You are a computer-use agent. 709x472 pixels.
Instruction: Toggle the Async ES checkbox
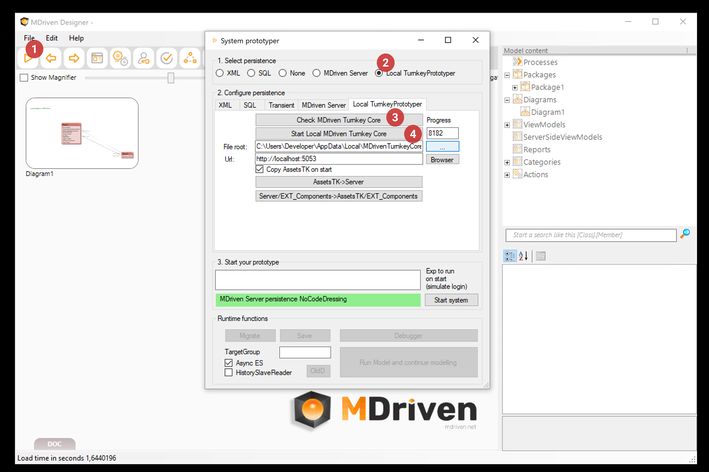[x=229, y=363]
